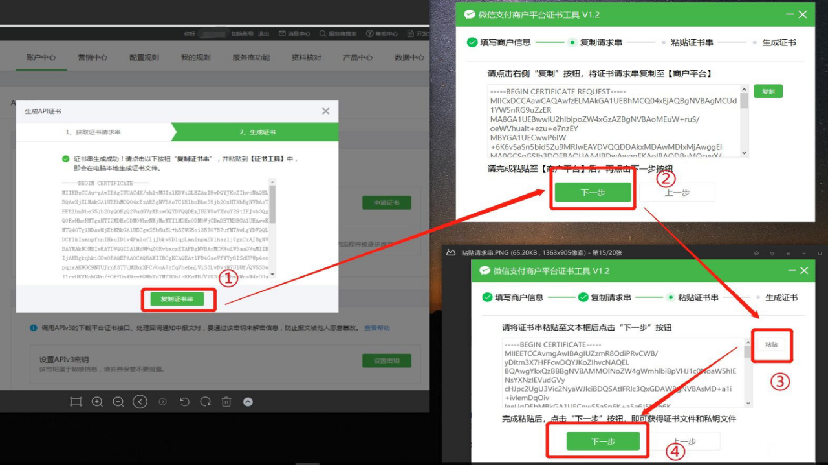The height and width of the screenshot is (465, 828).
Task: Click the BEGIN CERTIFICATE paste text box
Action: (x=623, y=373)
